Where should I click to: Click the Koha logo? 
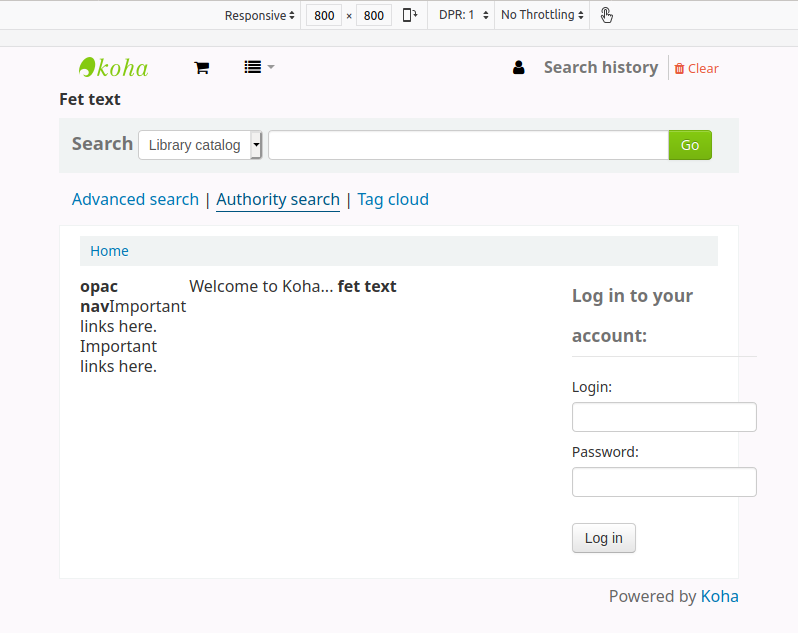113,67
